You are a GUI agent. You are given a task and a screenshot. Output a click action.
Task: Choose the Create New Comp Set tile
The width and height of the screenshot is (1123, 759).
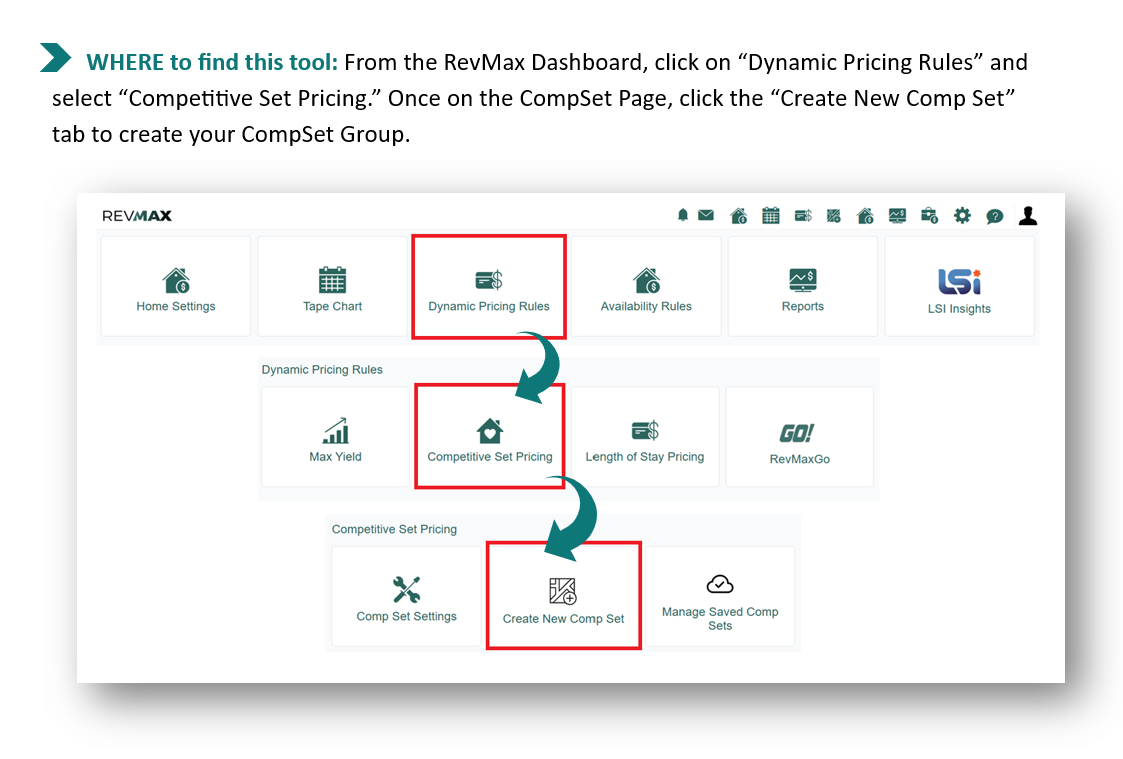click(x=563, y=596)
